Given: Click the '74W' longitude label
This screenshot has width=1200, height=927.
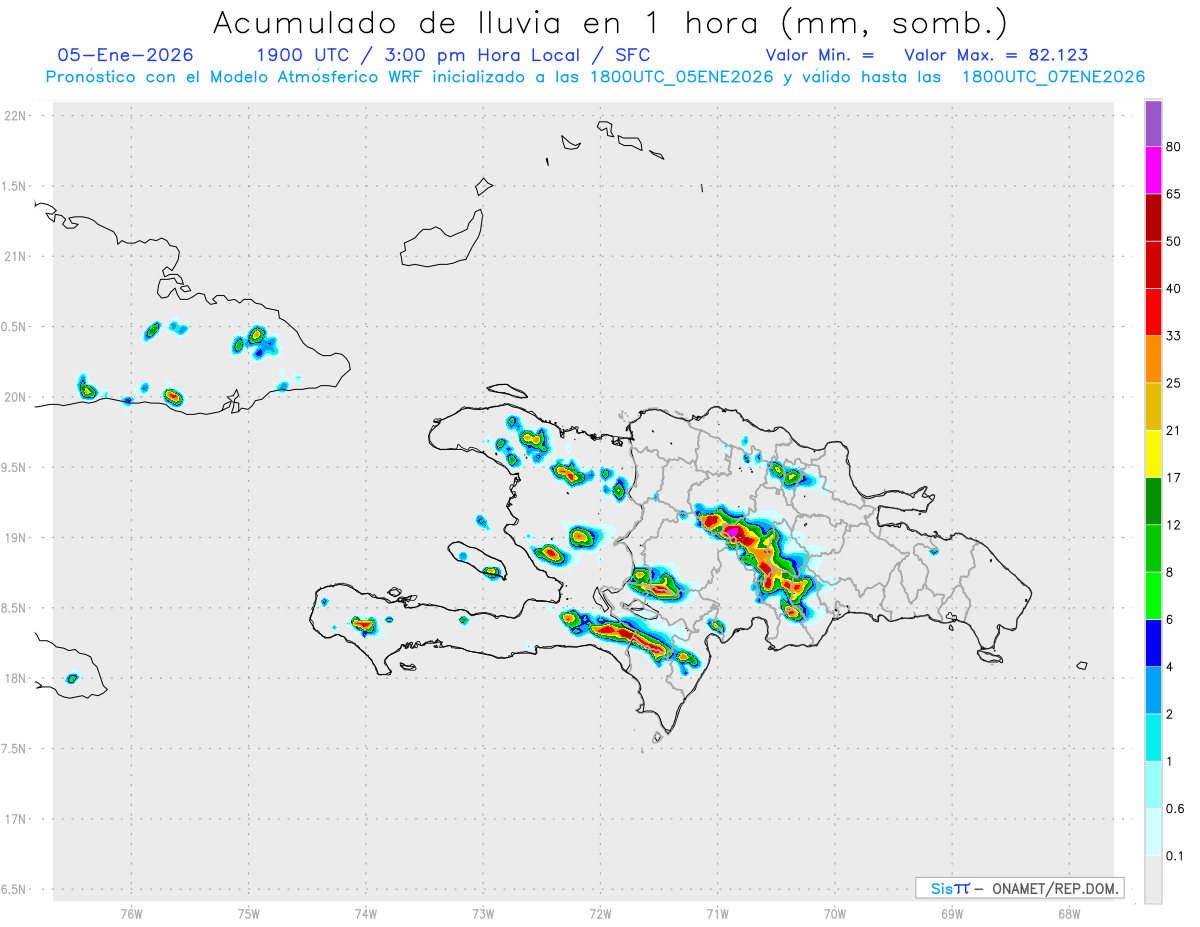Looking at the screenshot, I should tap(366, 913).
